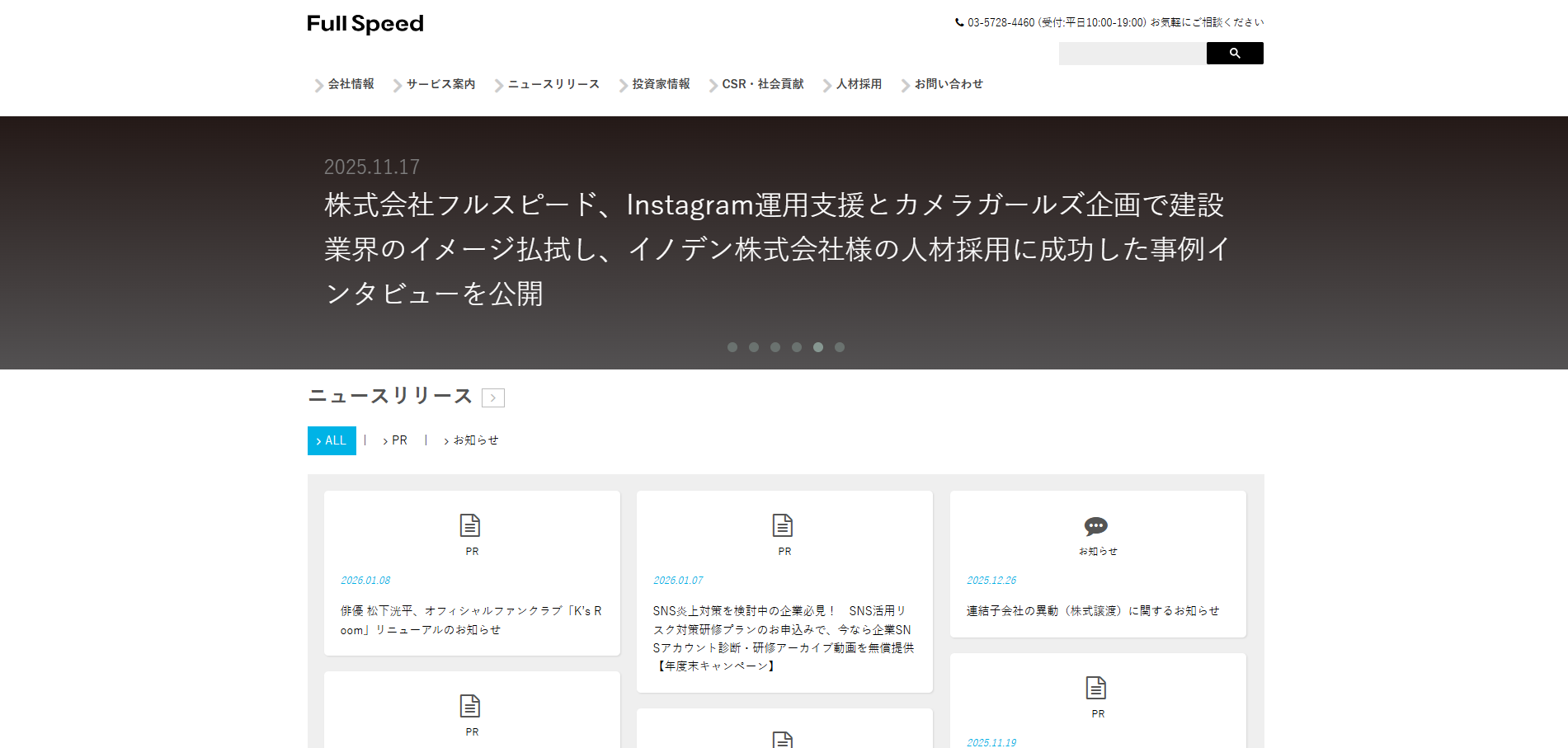1568x748 pixels.
Task: Click the highlighted fifth slider dot
Action: (818, 347)
